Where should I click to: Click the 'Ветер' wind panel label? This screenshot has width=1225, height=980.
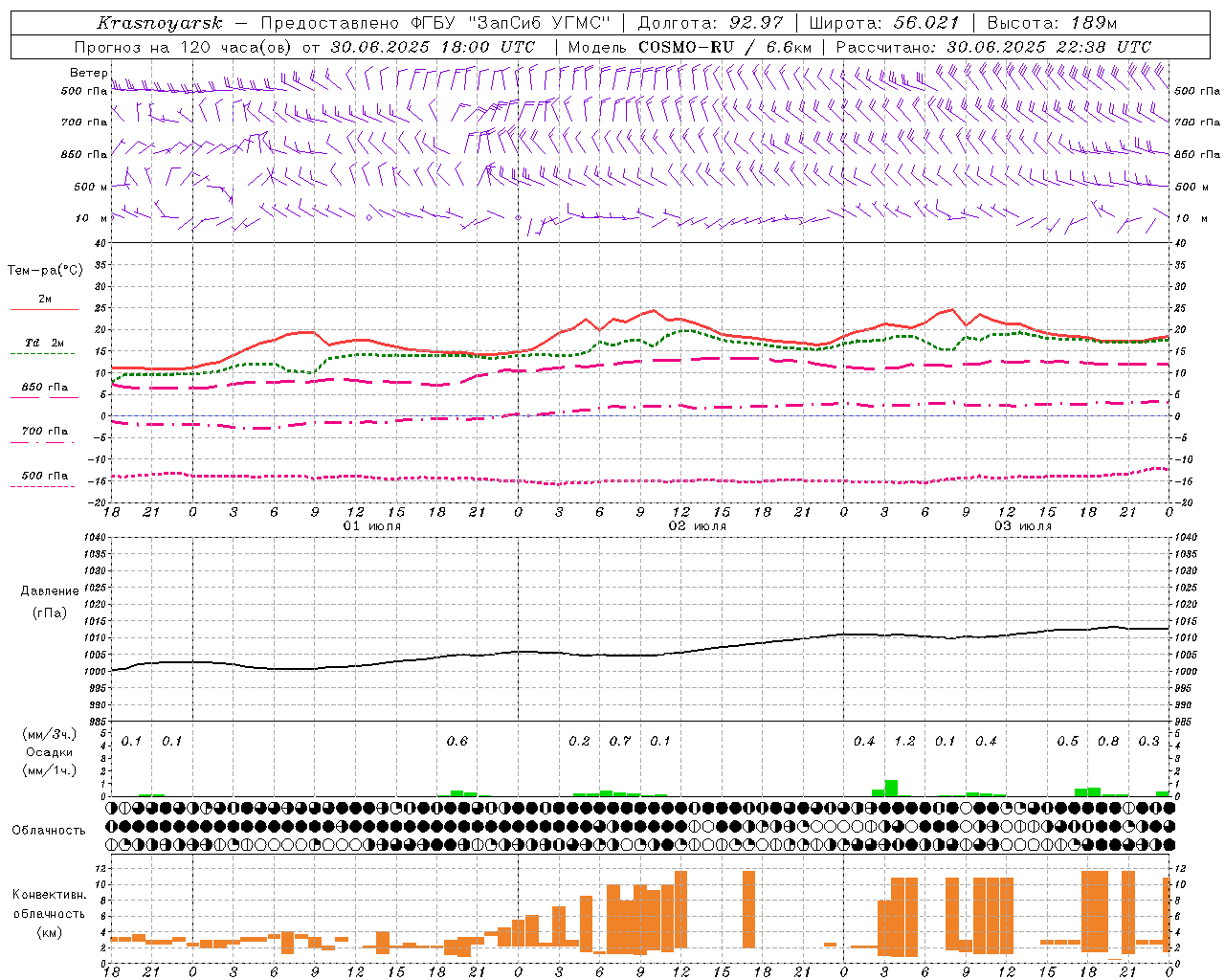tap(88, 73)
